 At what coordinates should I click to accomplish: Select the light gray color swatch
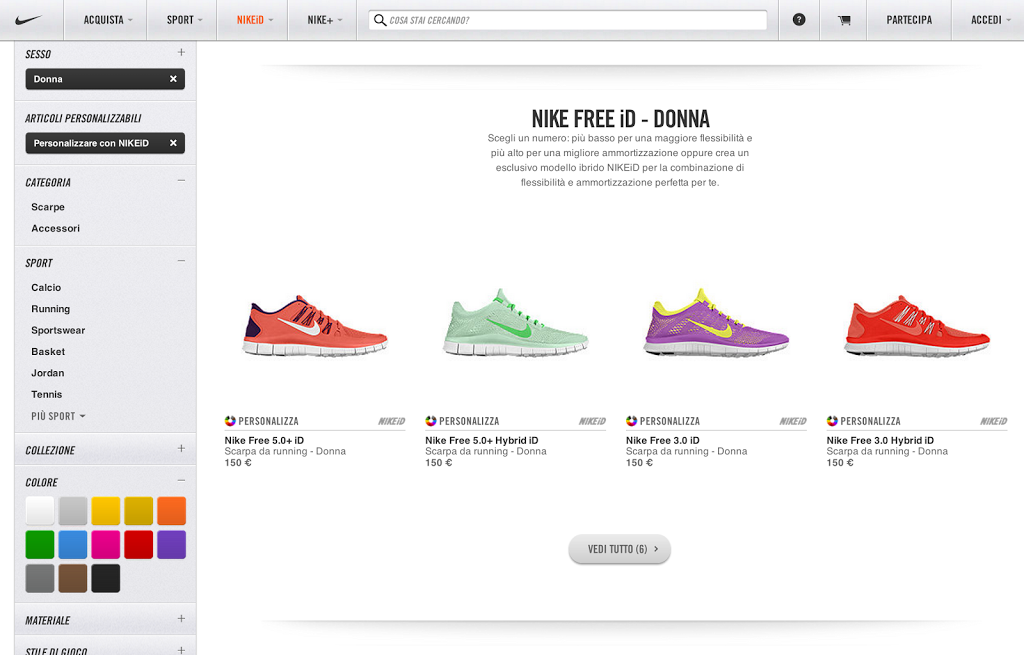coord(73,511)
